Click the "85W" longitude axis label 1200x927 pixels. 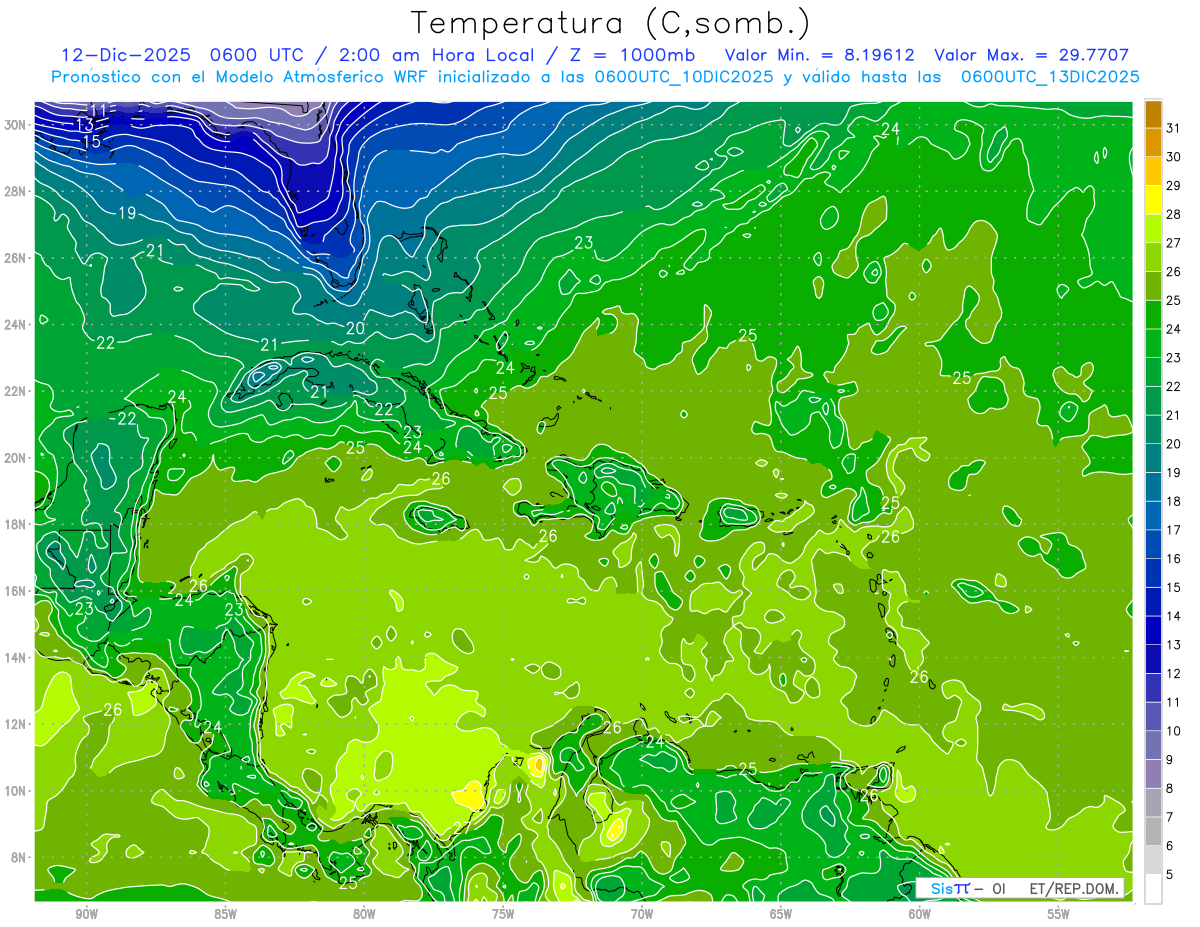(226, 914)
